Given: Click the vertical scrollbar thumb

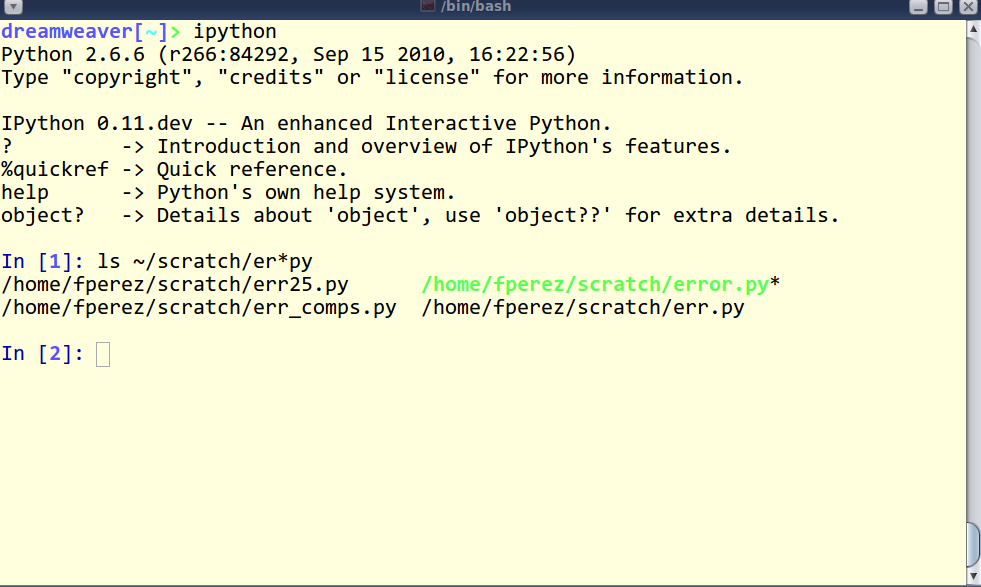Looking at the screenshot, I should click(x=973, y=543).
